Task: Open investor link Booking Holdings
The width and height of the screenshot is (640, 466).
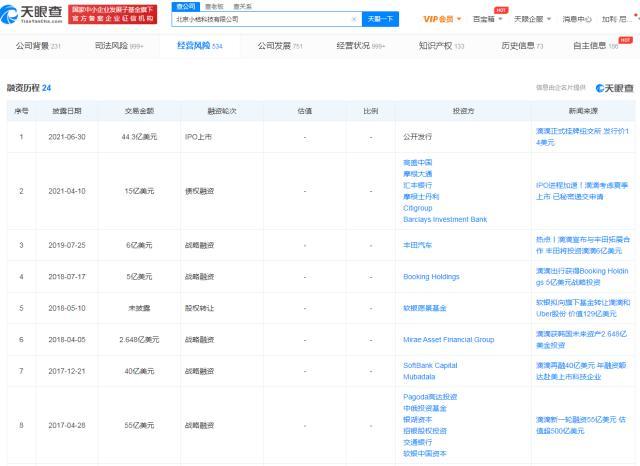Action: click(x=431, y=277)
